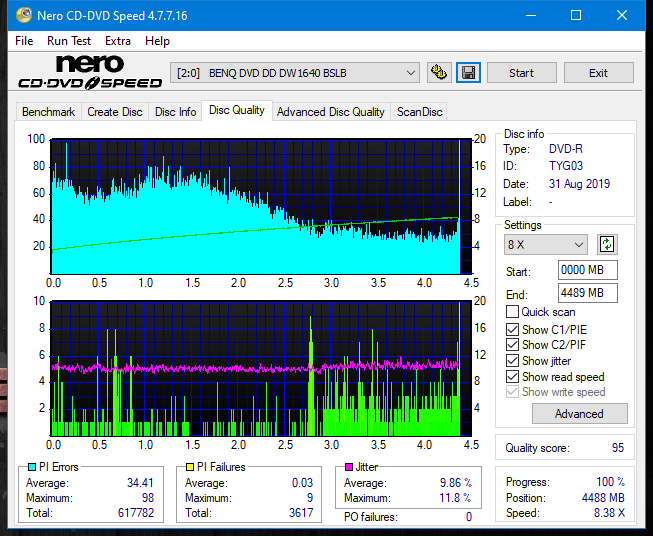Open the Advanced settings button
Screen dimensions: 653x536
coord(579,414)
